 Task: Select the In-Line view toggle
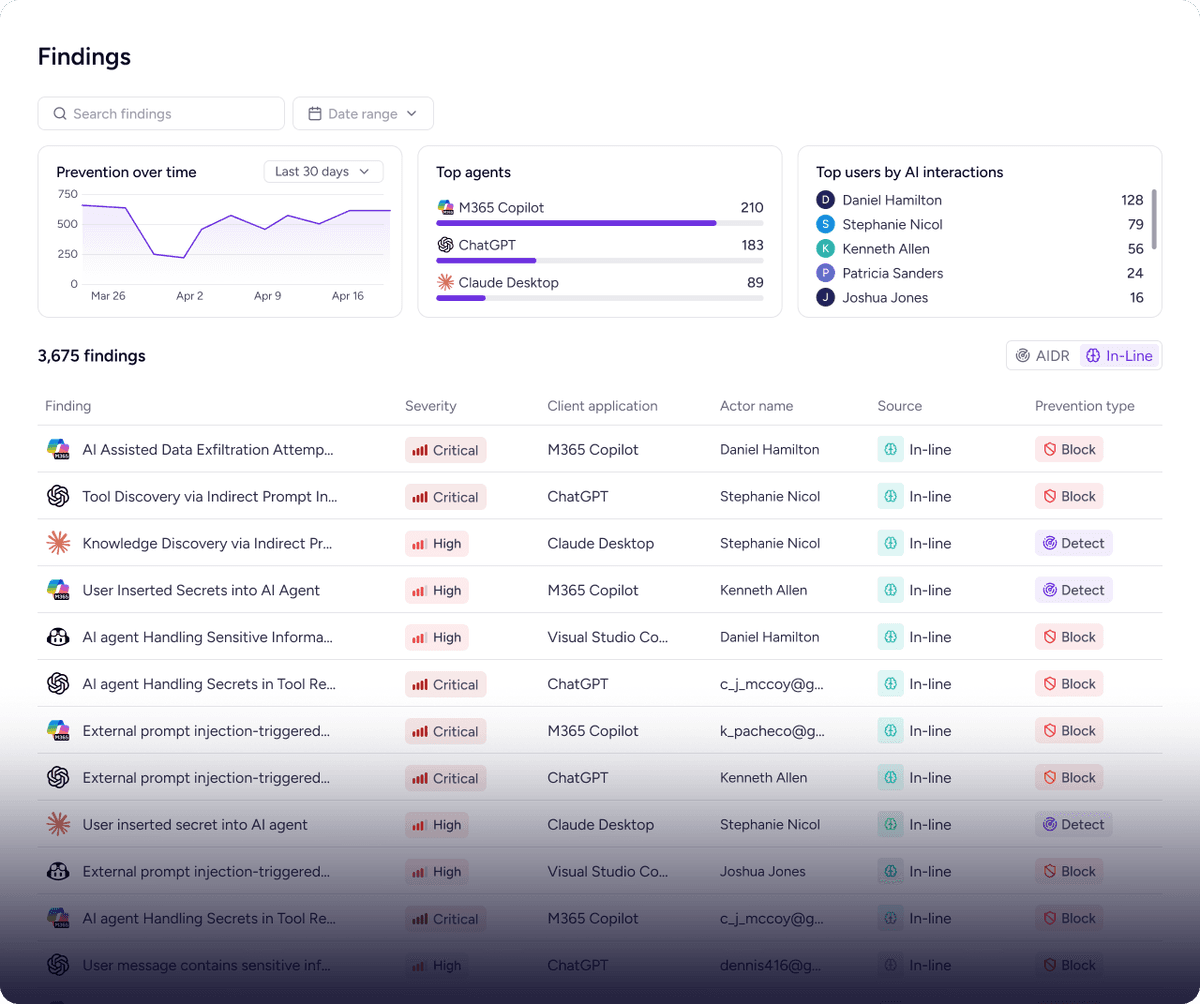tap(1119, 356)
